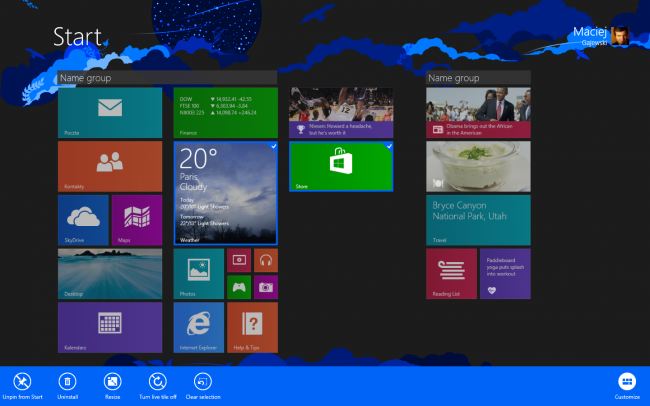
Task: Name the second tile group
Action: click(x=478, y=78)
